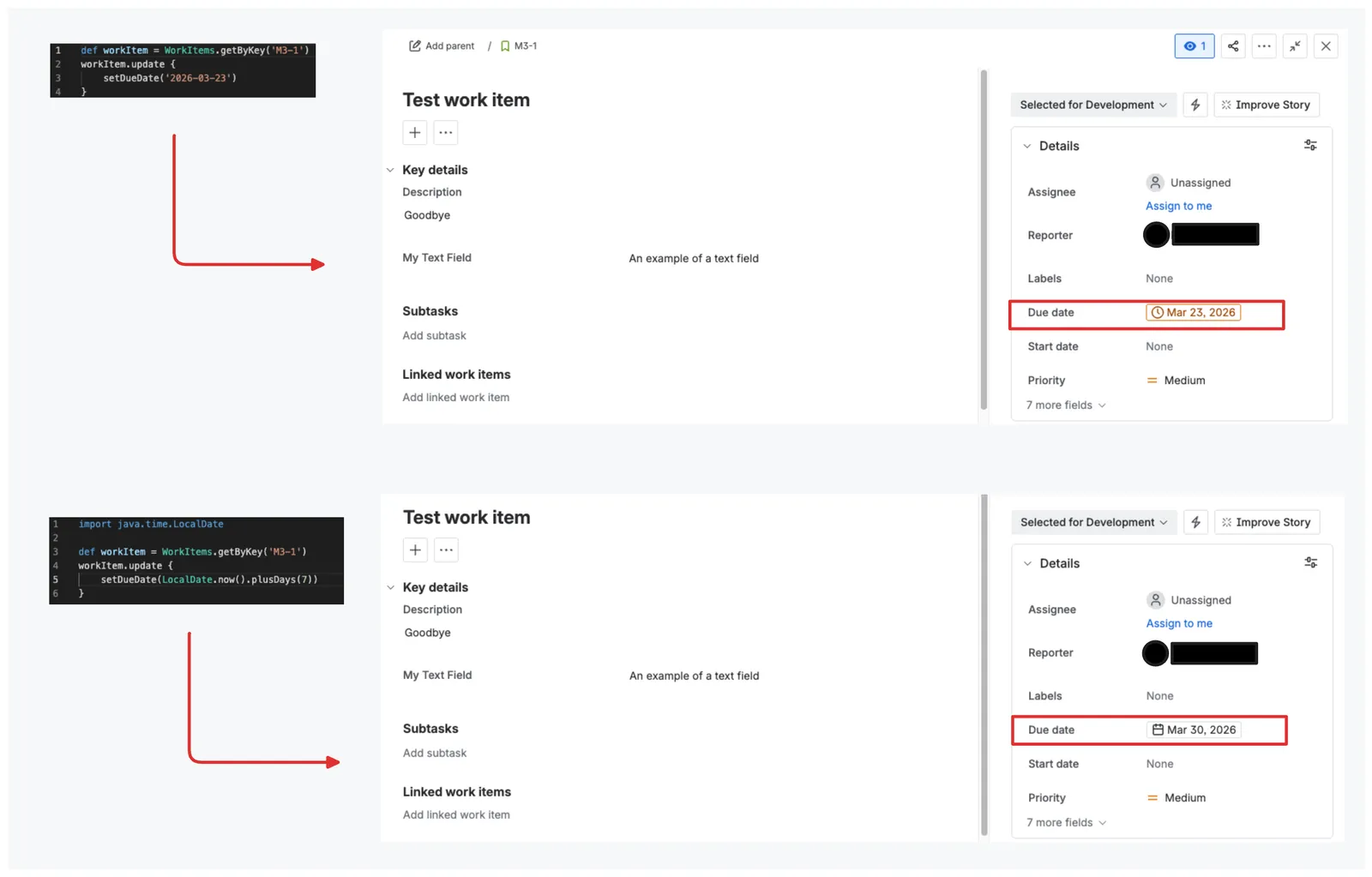
Task: Click the code line import java.time.LocalDate
Action: pos(151,524)
